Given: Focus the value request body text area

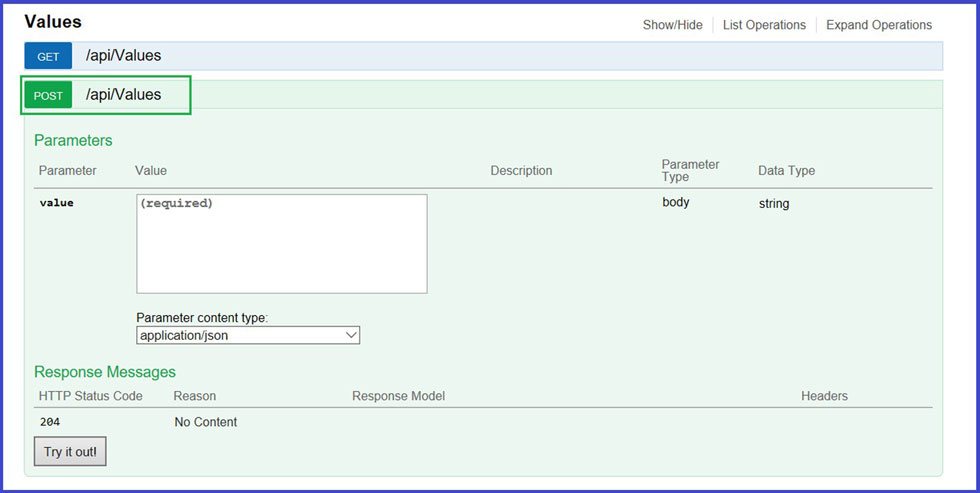Looking at the screenshot, I should (x=281, y=244).
